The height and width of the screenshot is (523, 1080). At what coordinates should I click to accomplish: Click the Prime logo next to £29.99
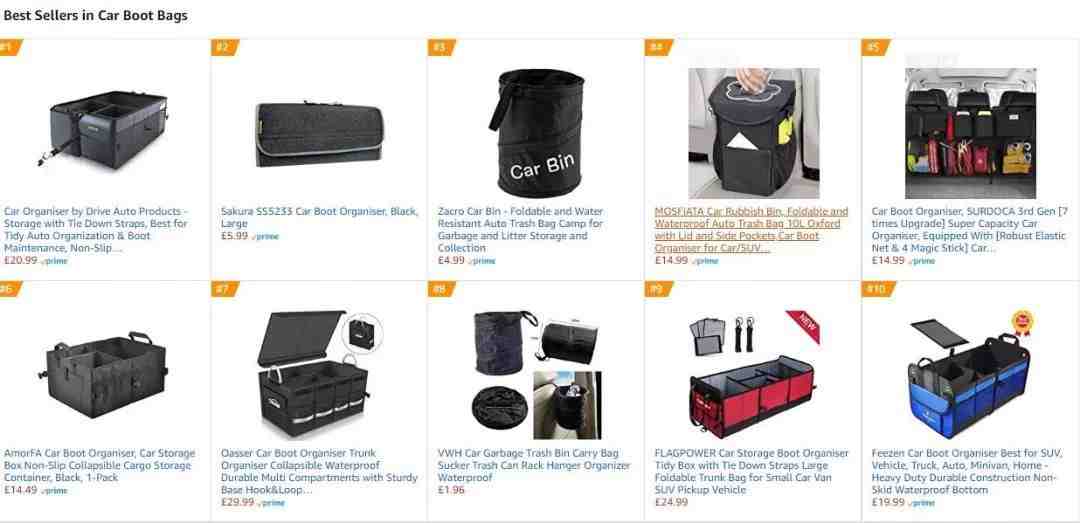coord(272,503)
